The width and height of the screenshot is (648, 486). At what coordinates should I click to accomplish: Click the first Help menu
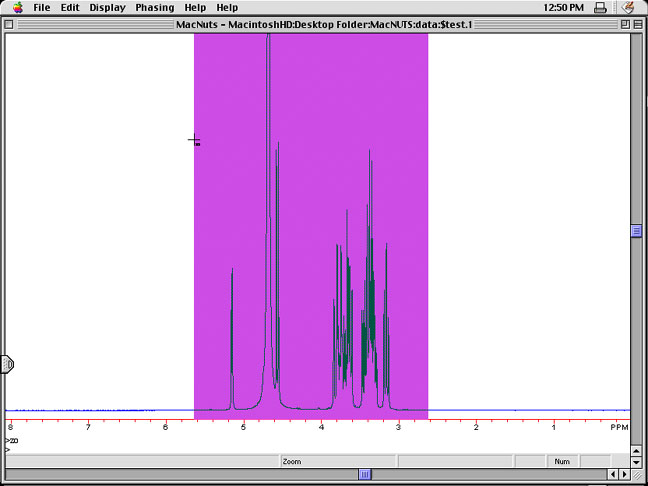coord(195,7)
